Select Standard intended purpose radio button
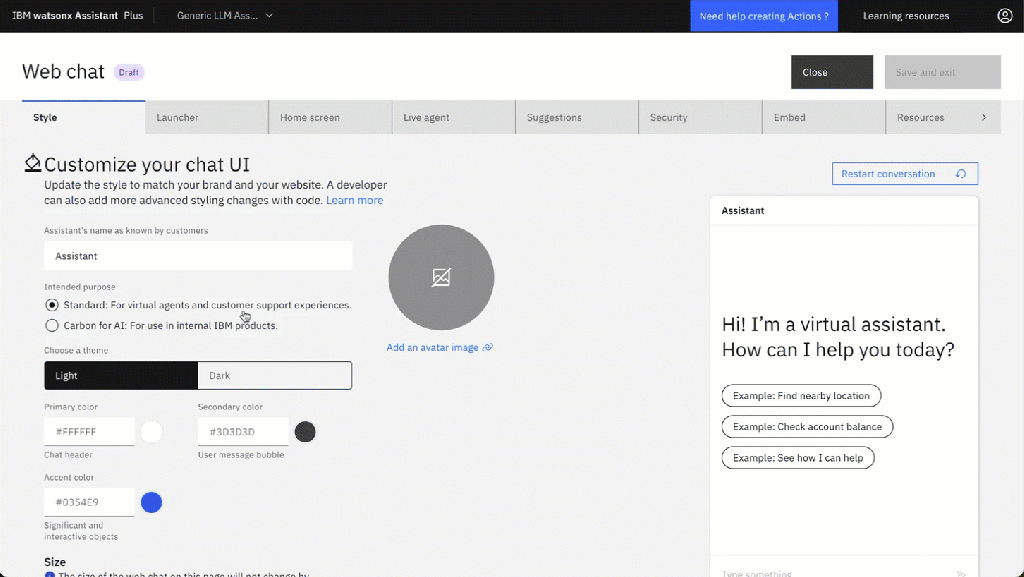This screenshot has width=1024, height=577. click(x=52, y=304)
